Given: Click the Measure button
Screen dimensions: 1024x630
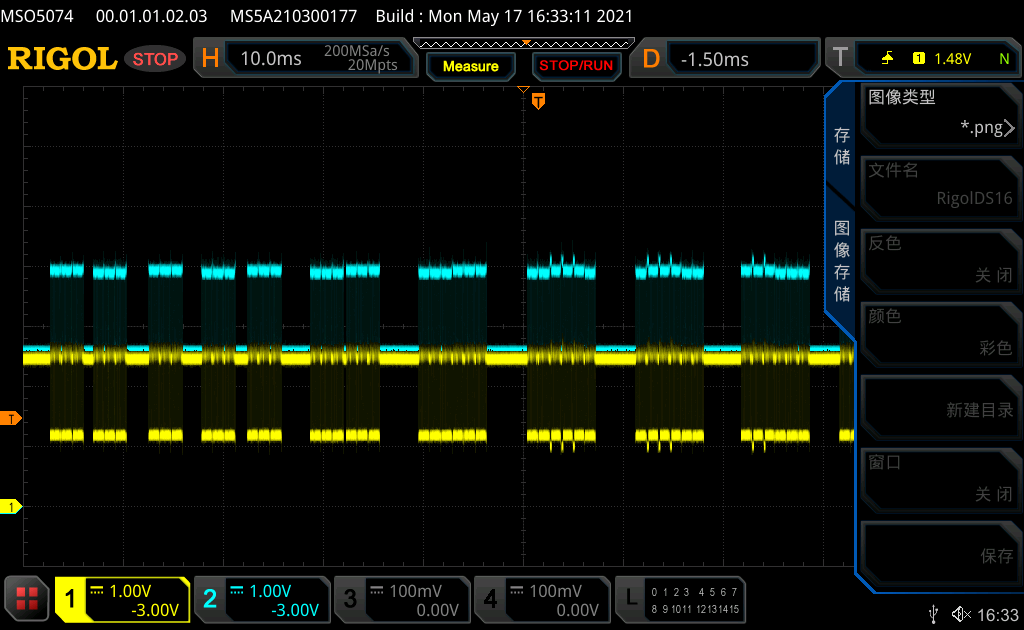Looking at the screenshot, I should (x=470, y=66).
